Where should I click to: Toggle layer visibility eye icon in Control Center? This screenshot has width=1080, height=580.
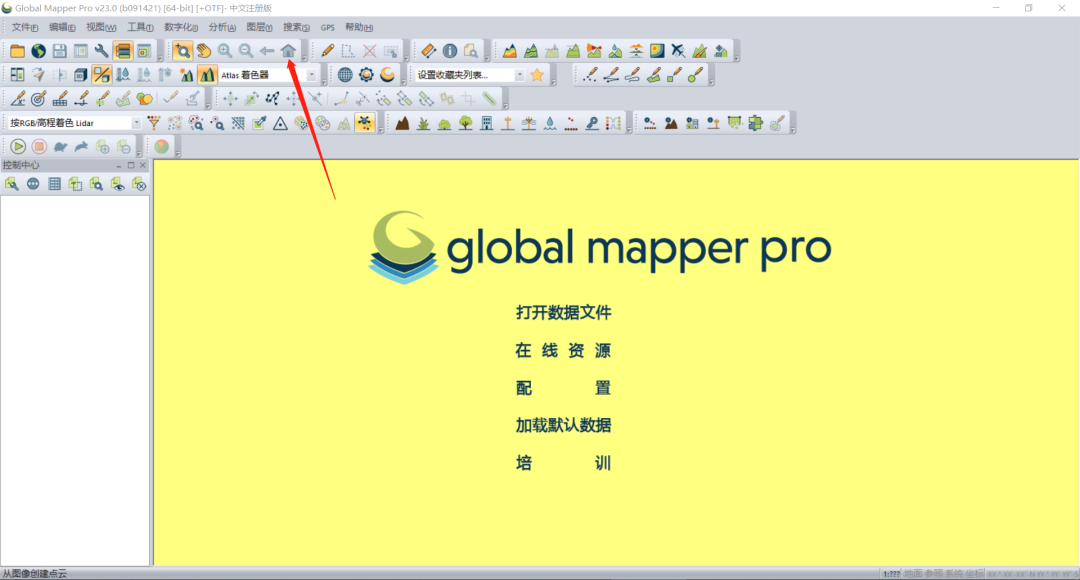click(x=118, y=184)
